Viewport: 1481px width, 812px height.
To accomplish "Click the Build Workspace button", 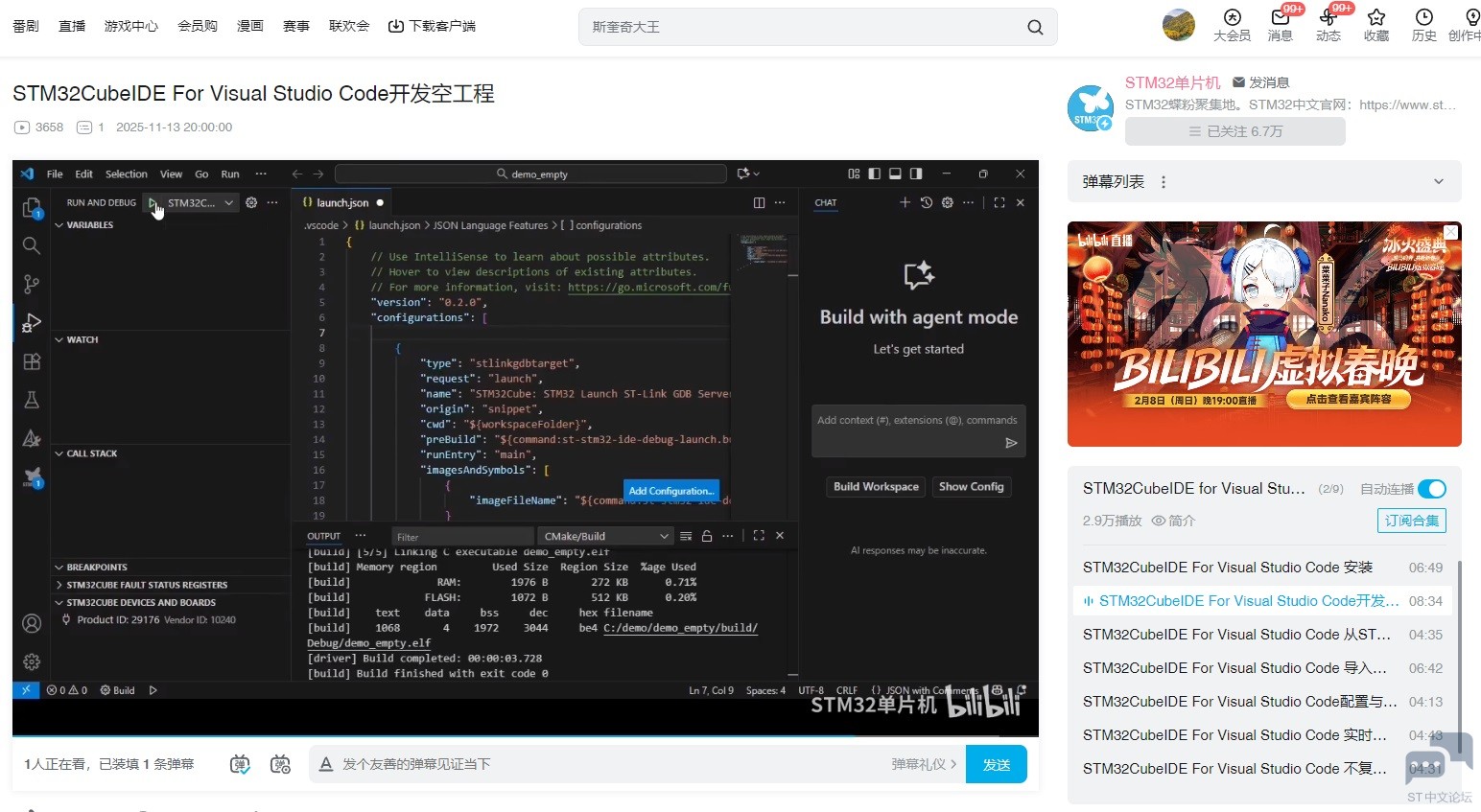I will [x=876, y=487].
